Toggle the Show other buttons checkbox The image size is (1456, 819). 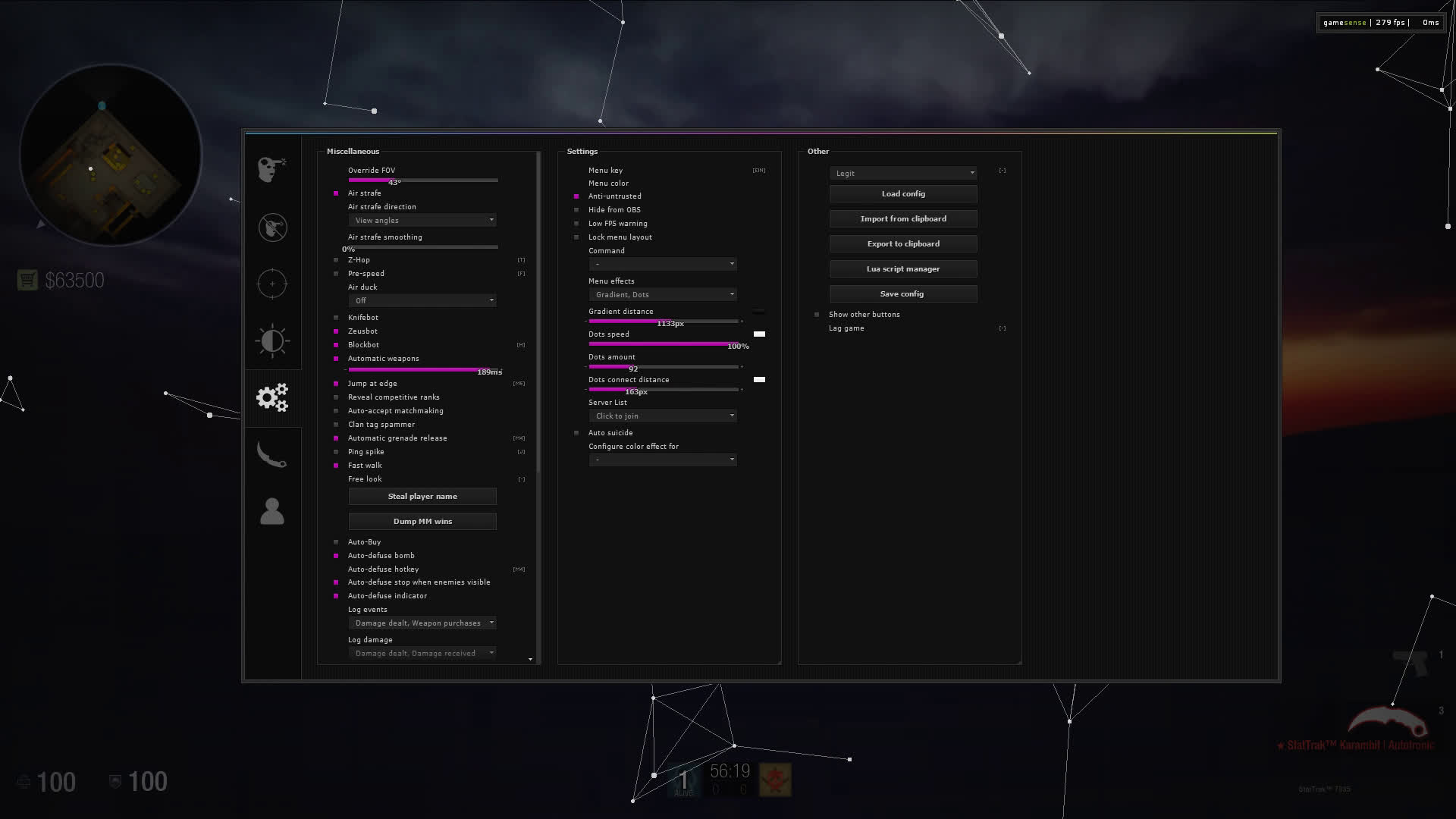coord(817,315)
